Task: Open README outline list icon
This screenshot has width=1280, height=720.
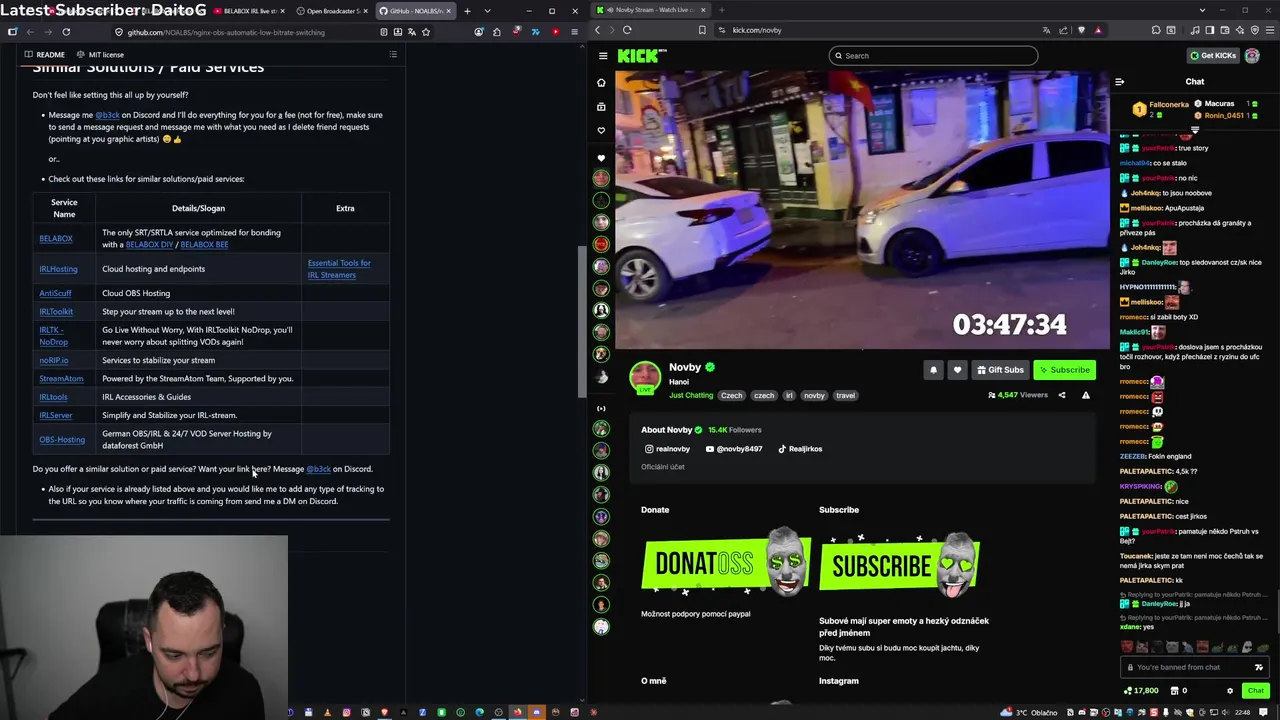Action: tap(393, 54)
